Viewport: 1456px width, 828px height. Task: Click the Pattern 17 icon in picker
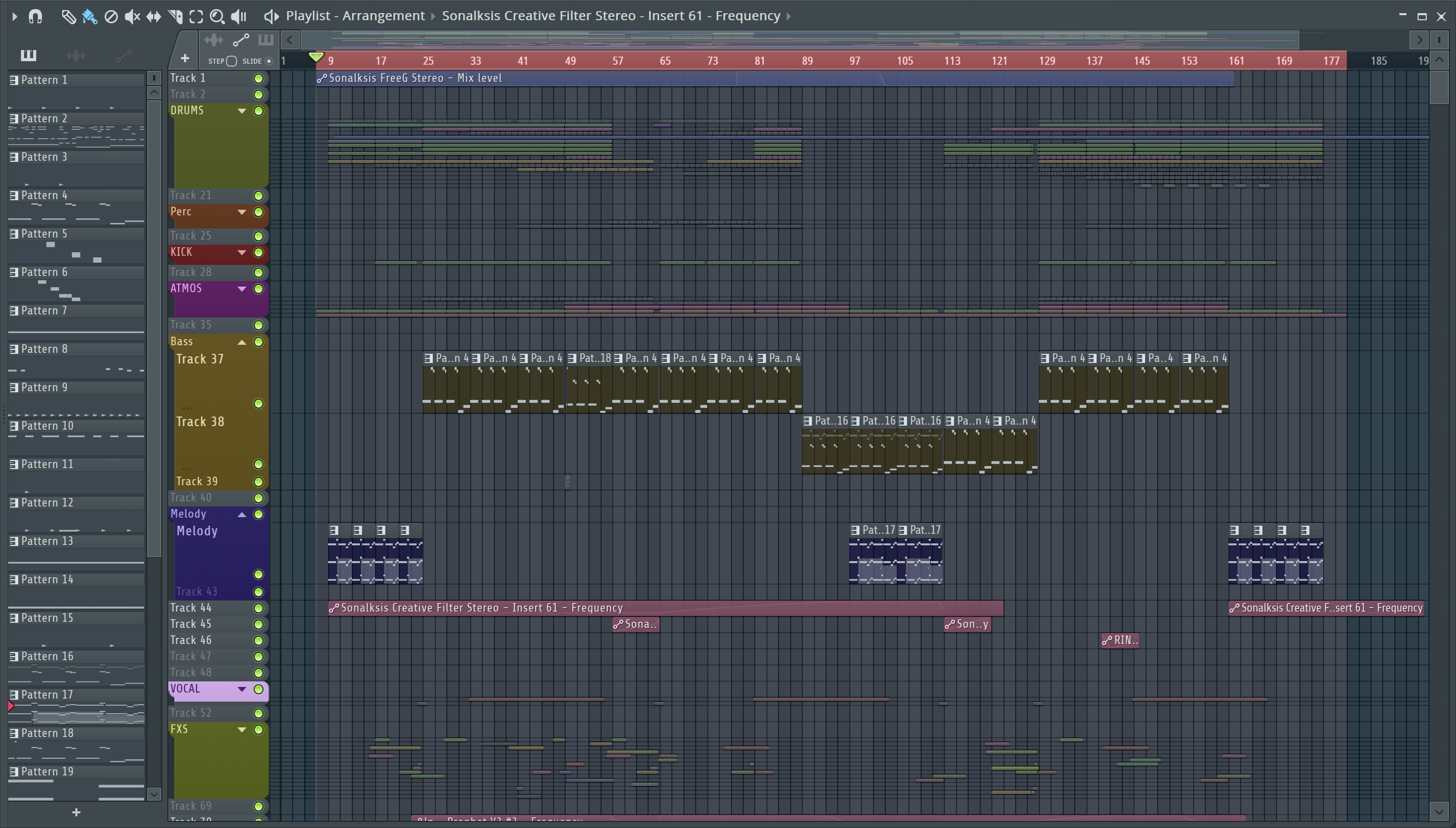point(14,695)
